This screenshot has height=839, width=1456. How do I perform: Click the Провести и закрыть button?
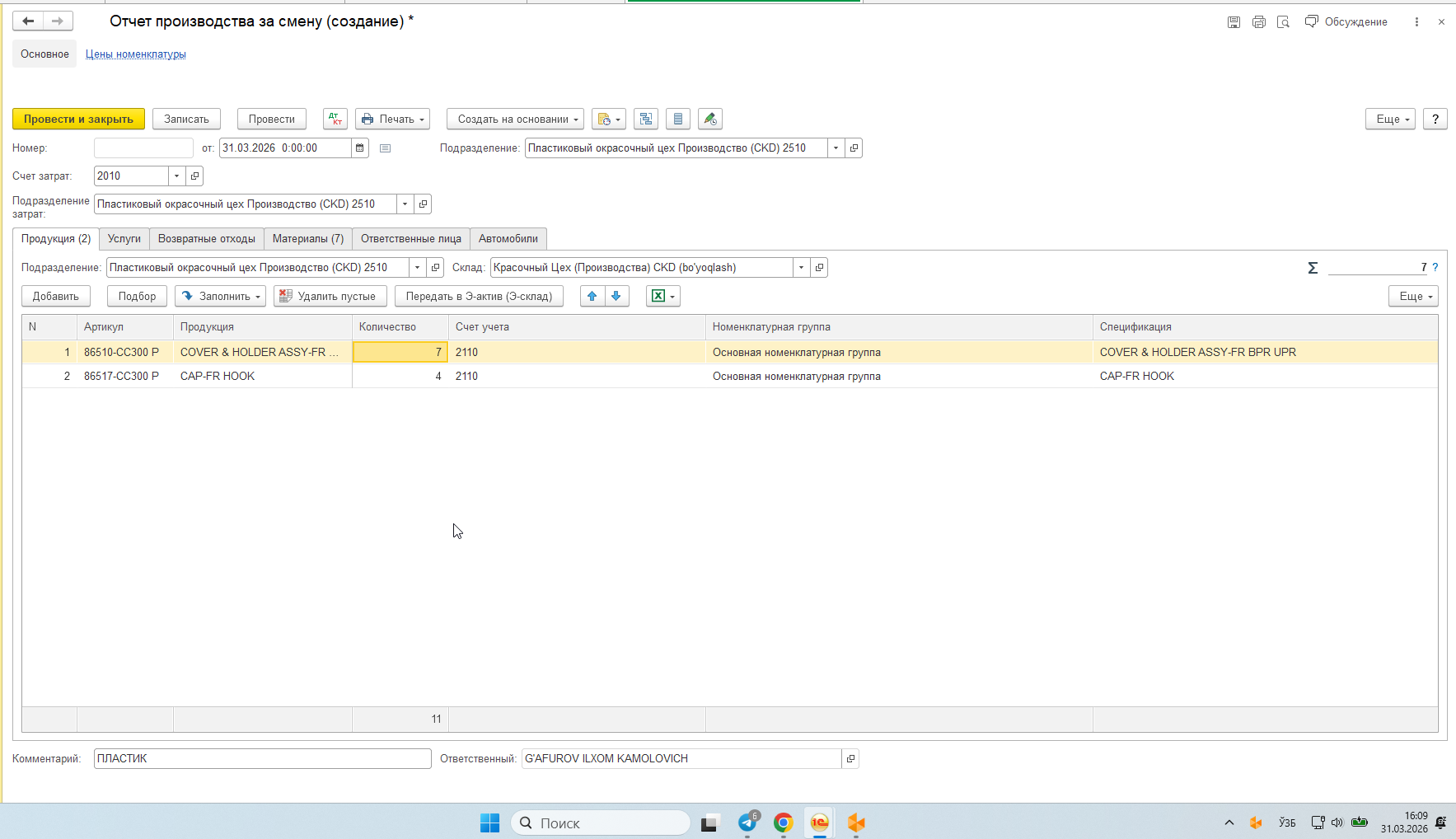click(79, 119)
